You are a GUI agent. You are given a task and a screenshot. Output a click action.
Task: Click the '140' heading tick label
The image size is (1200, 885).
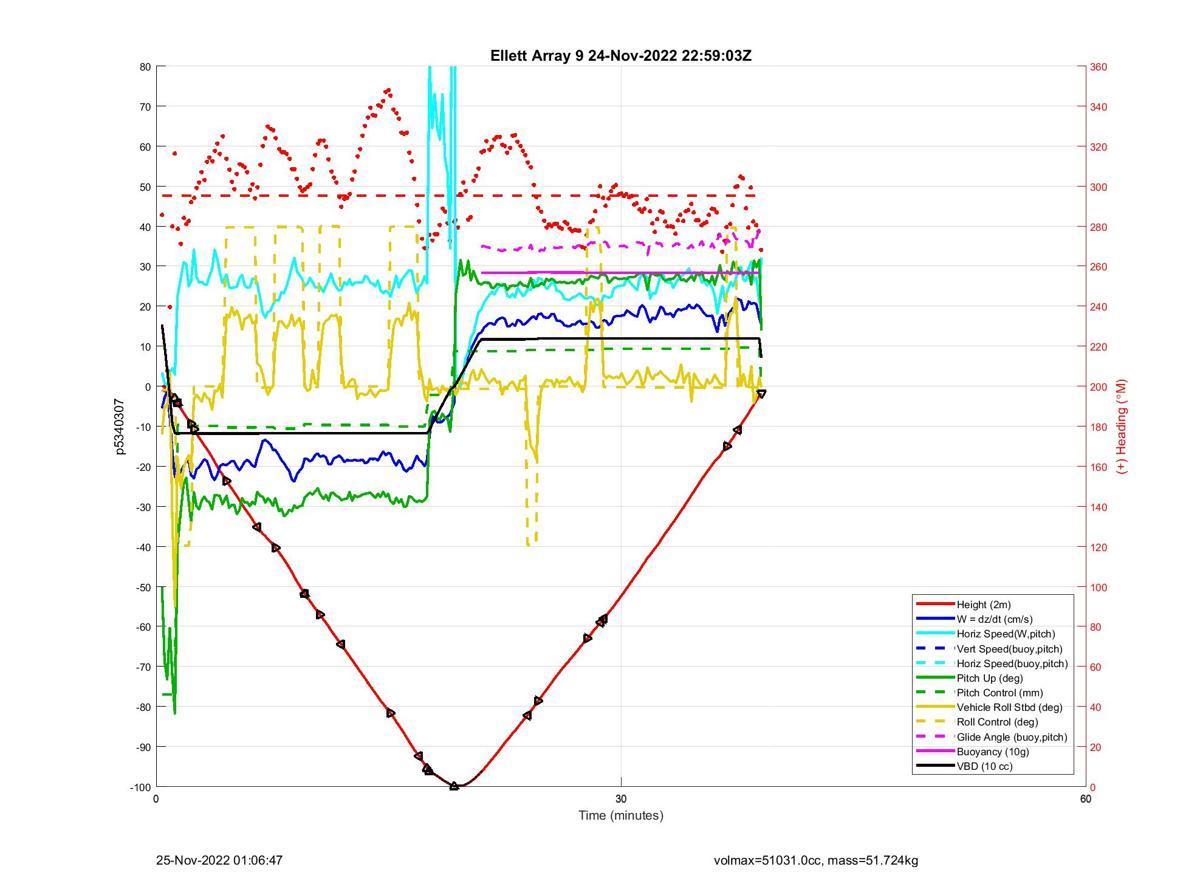tap(1098, 507)
